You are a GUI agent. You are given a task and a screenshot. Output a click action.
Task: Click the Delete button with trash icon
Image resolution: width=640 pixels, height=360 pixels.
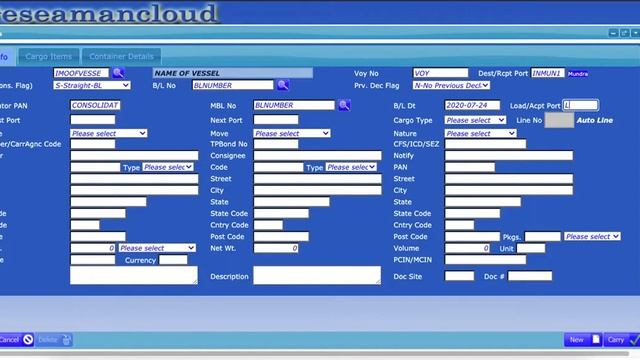(x=54, y=340)
